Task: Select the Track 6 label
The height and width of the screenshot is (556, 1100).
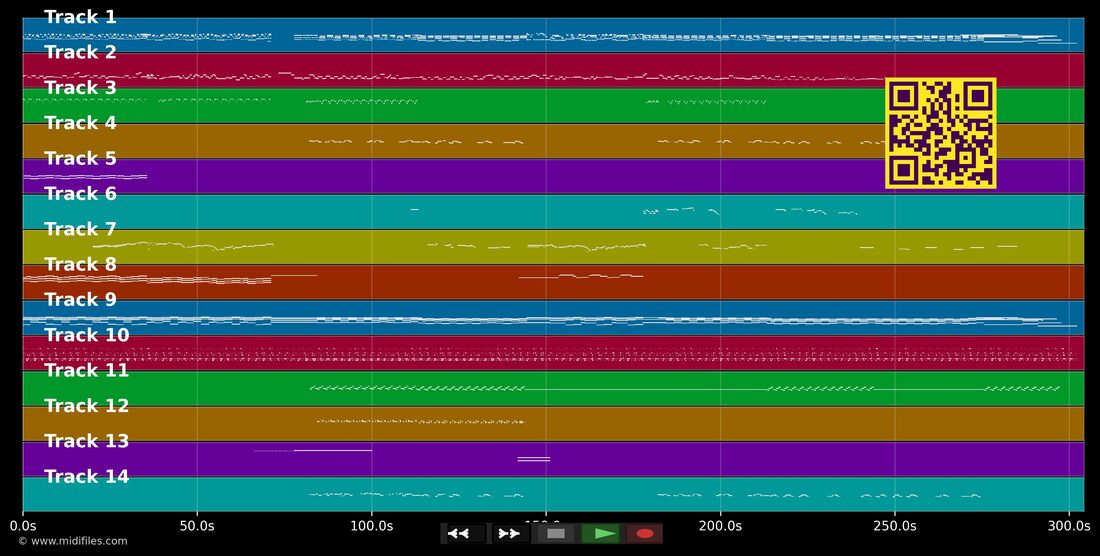Action: click(80, 194)
